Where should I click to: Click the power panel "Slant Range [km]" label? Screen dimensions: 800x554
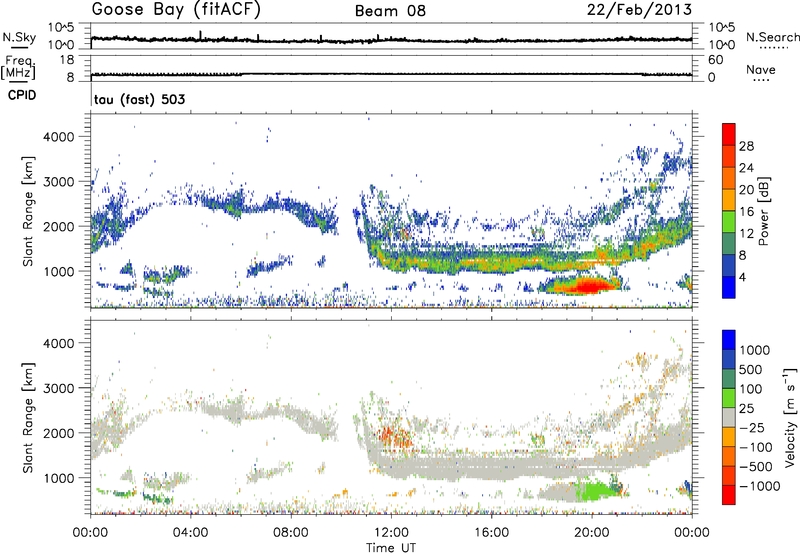click(28, 211)
